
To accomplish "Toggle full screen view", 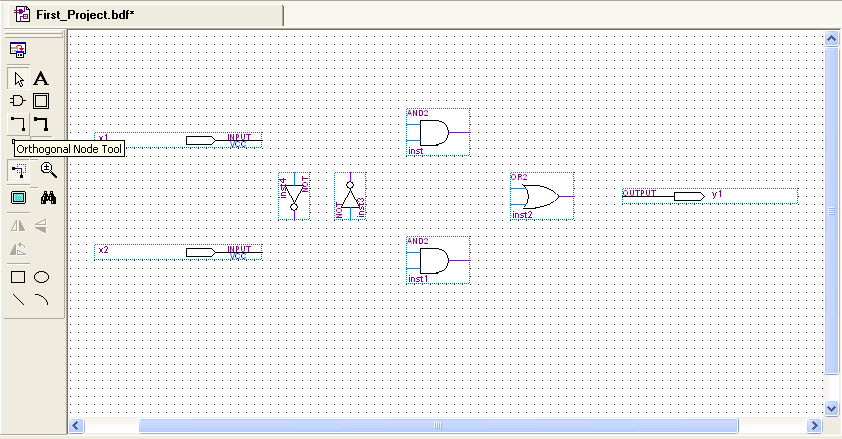I will tap(18, 198).
